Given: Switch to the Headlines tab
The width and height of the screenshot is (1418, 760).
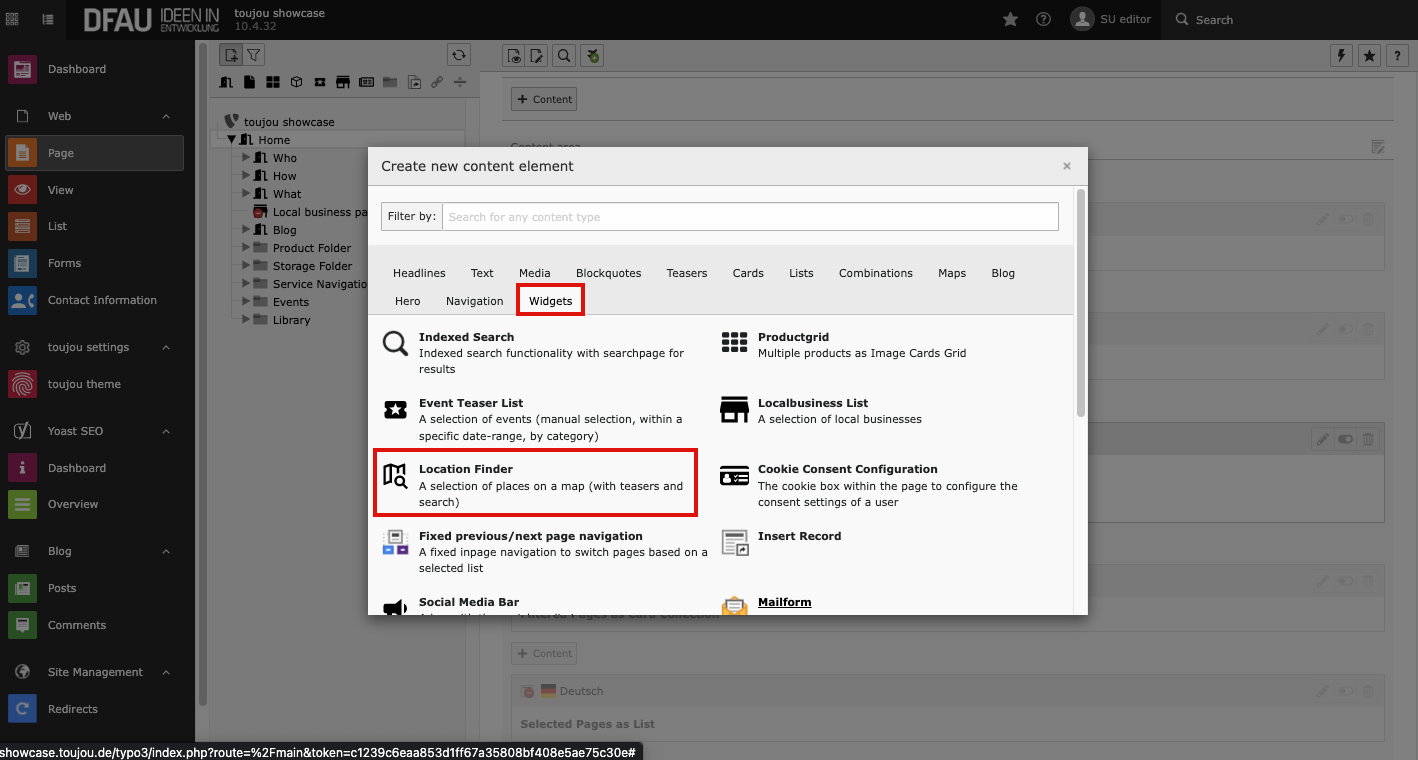Looking at the screenshot, I should coord(419,273).
